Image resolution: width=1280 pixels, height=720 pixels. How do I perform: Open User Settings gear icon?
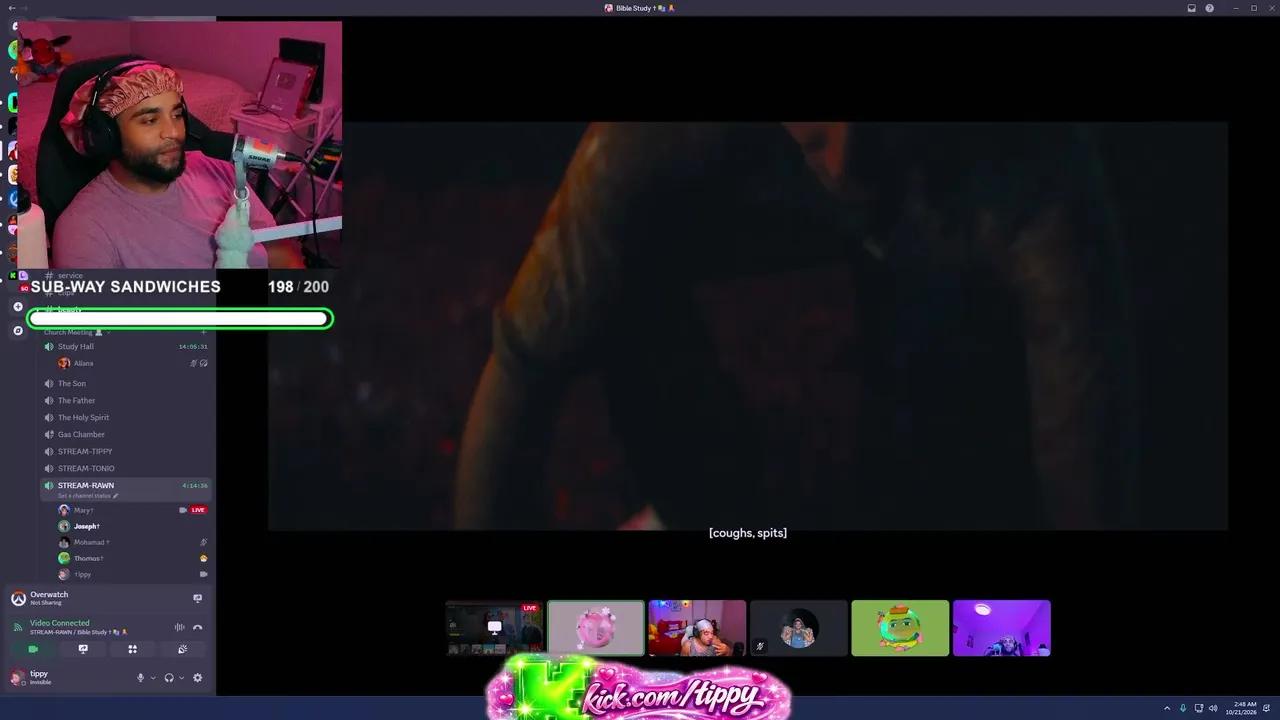coord(197,678)
